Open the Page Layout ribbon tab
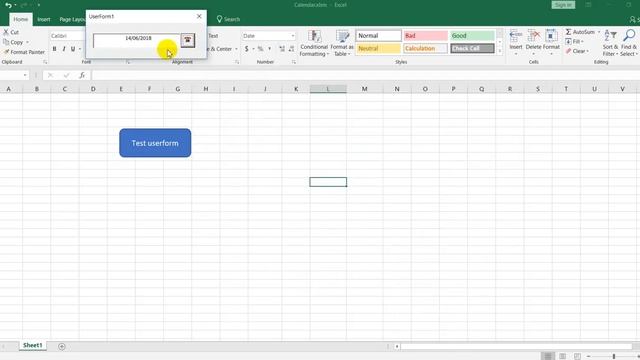The height and width of the screenshot is (360, 640). (x=72, y=19)
